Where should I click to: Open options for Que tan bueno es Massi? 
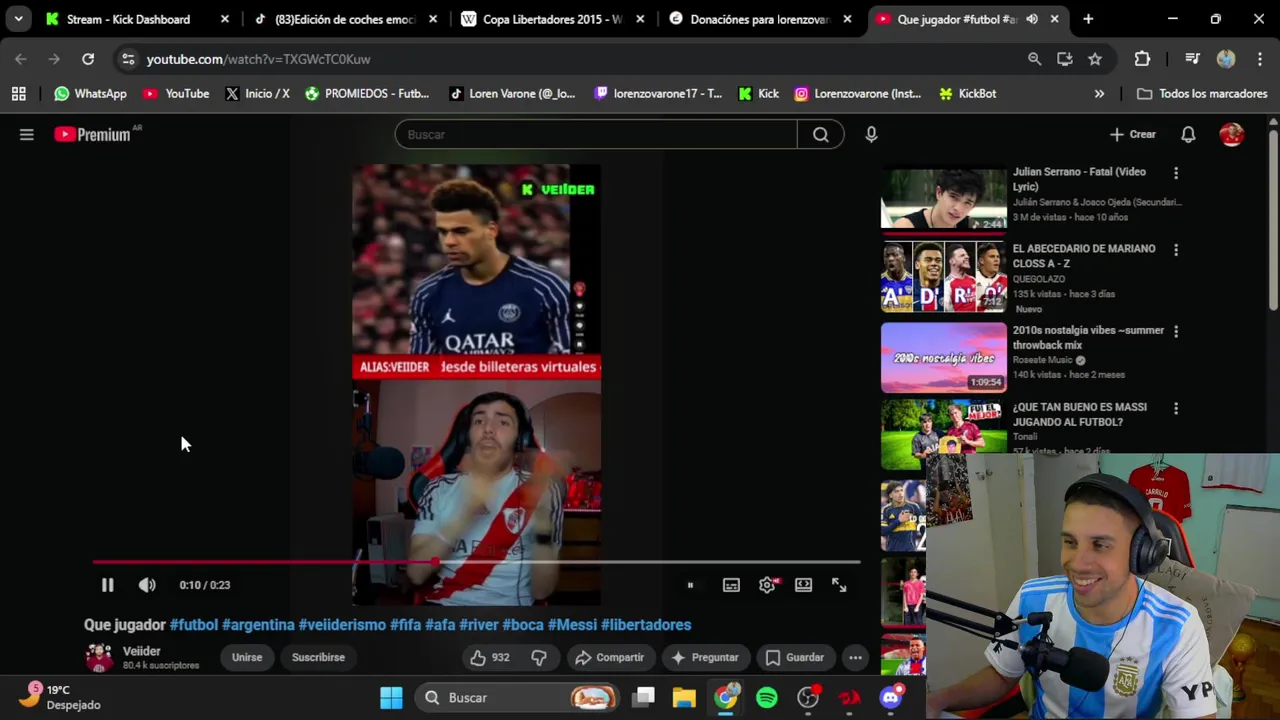(x=1176, y=408)
